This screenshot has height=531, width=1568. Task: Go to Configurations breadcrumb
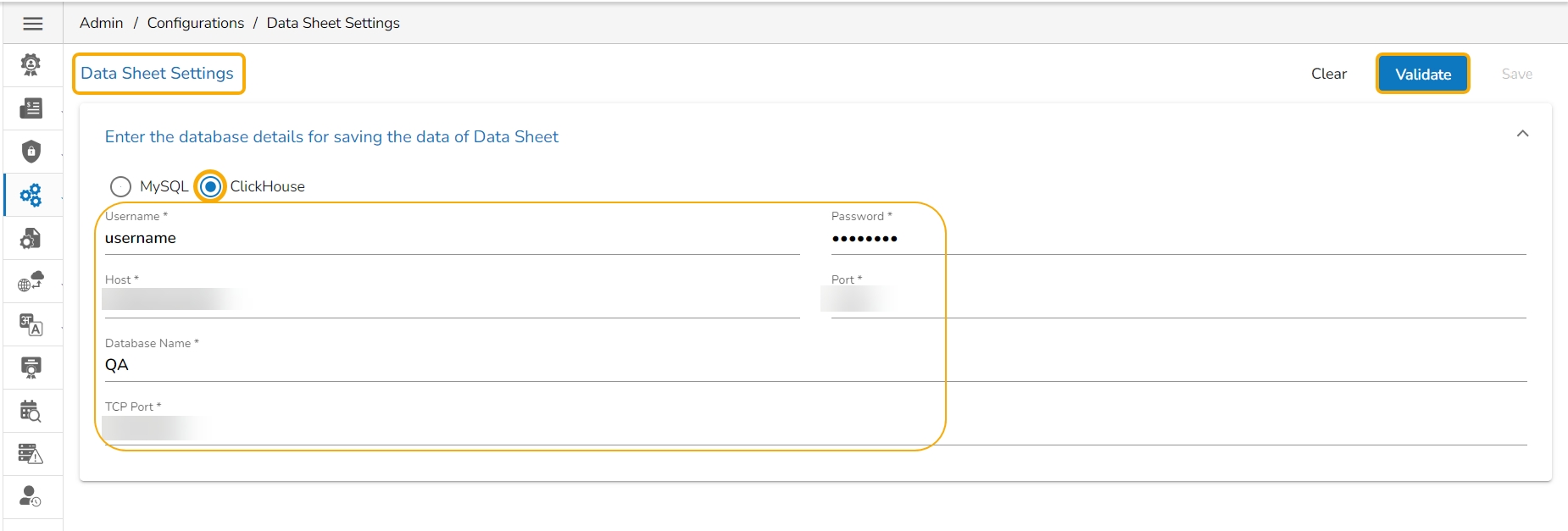coord(195,23)
